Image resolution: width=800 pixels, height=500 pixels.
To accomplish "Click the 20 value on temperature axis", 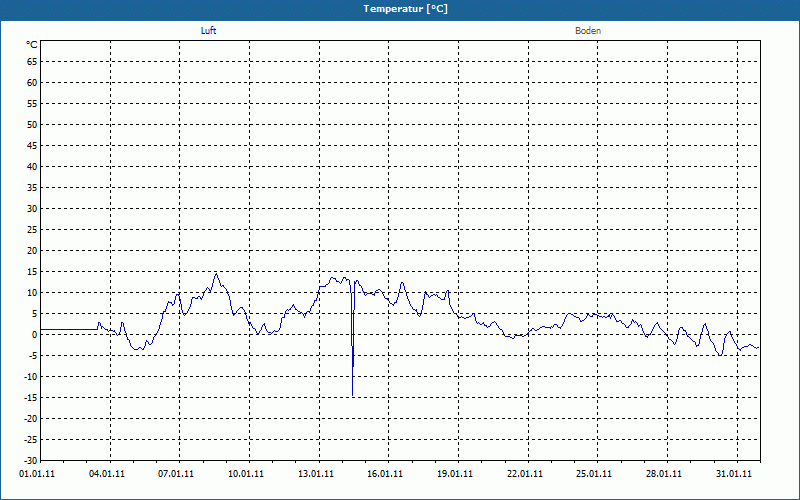I will coord(32,251).
